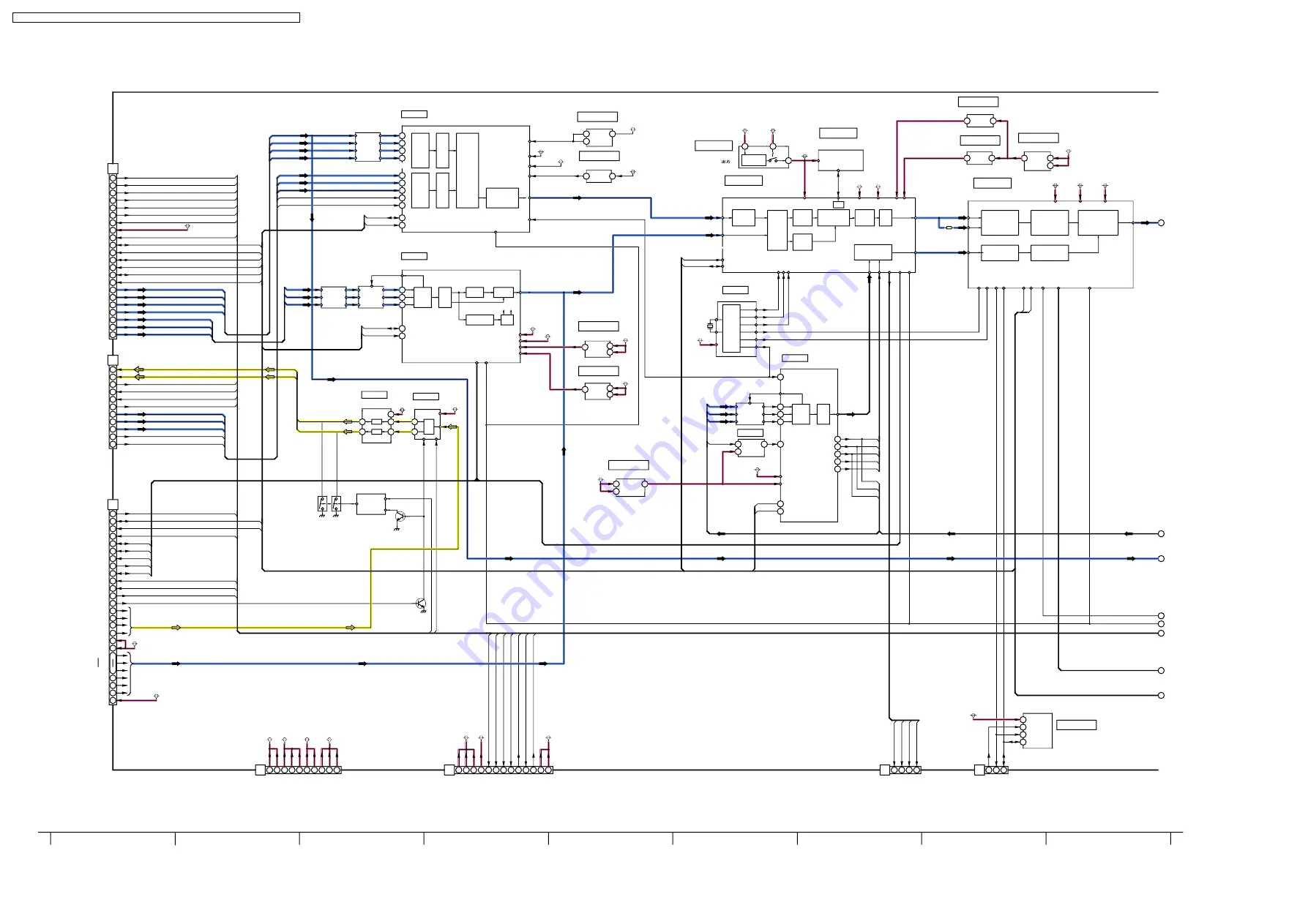The image size is (1308, 924).
Task: Click the switch contact symbol inside the power block
Action: (x=773, y=159)
